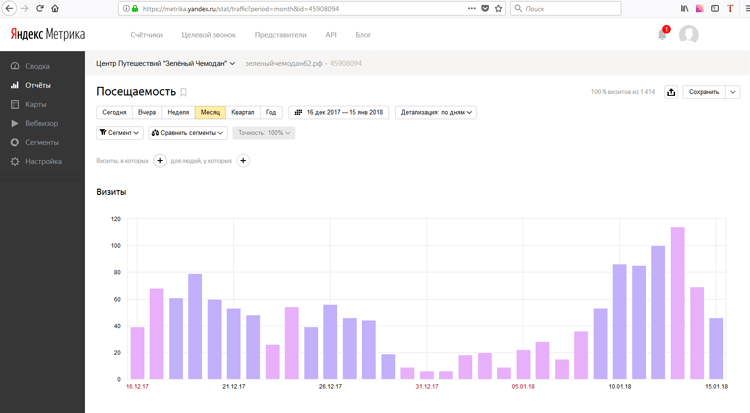The image size is (750, 413).
Task: Go to Целевой звонок in top menu
Action: click(x=208, y=35)
